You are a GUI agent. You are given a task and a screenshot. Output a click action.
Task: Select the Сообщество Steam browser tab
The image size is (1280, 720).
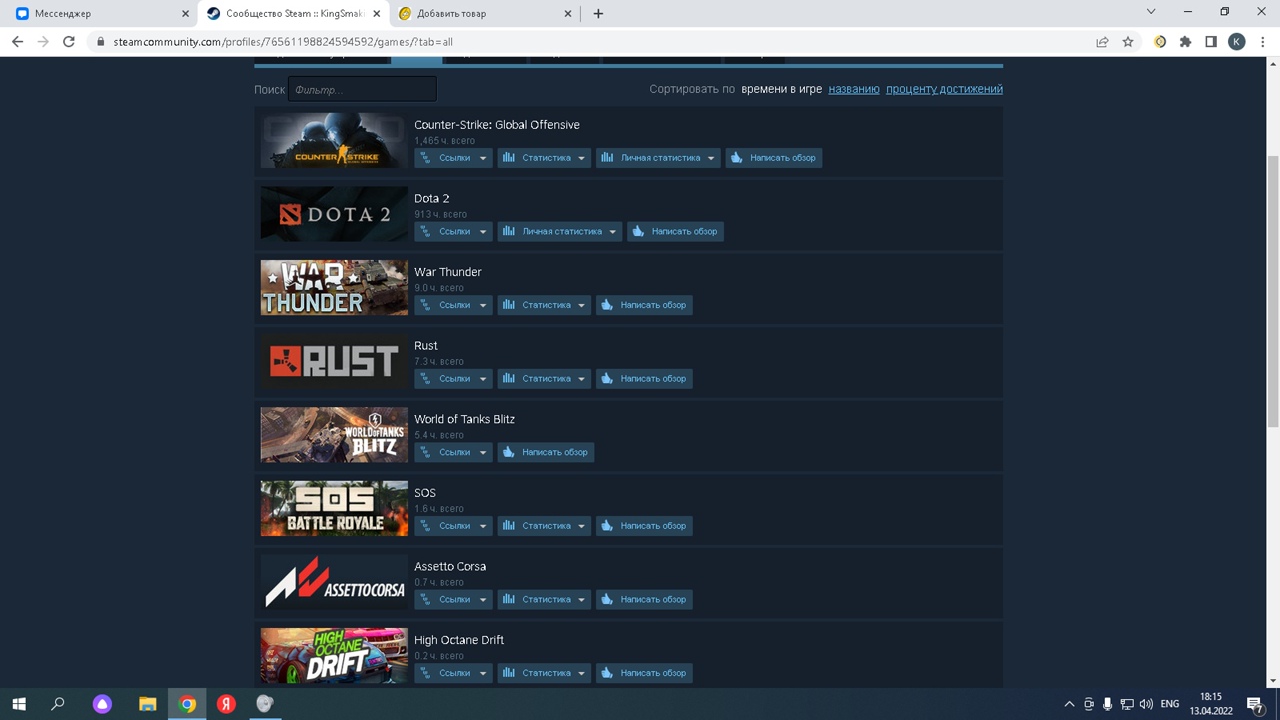pos(293,14)
